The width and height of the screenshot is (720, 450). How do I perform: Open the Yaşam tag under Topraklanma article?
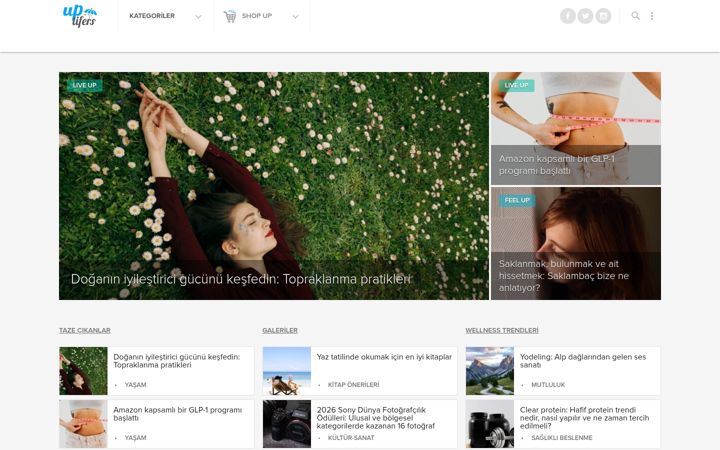(x=135, y=385)
